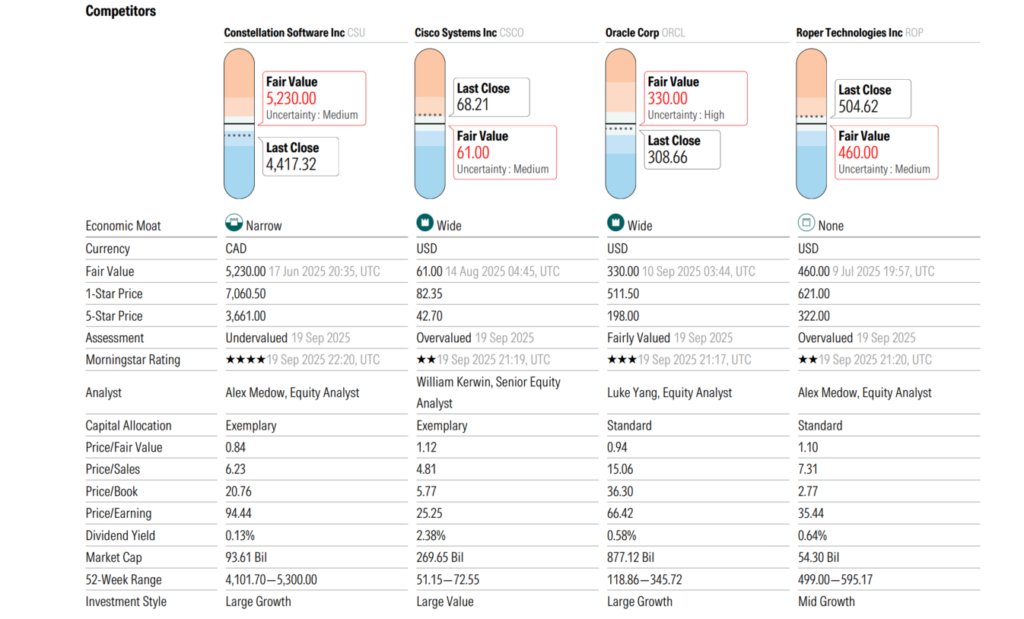Open the Cisco Systems Inc heading
The width and height of the screenshot is (1024, 619).
[456, 33]
